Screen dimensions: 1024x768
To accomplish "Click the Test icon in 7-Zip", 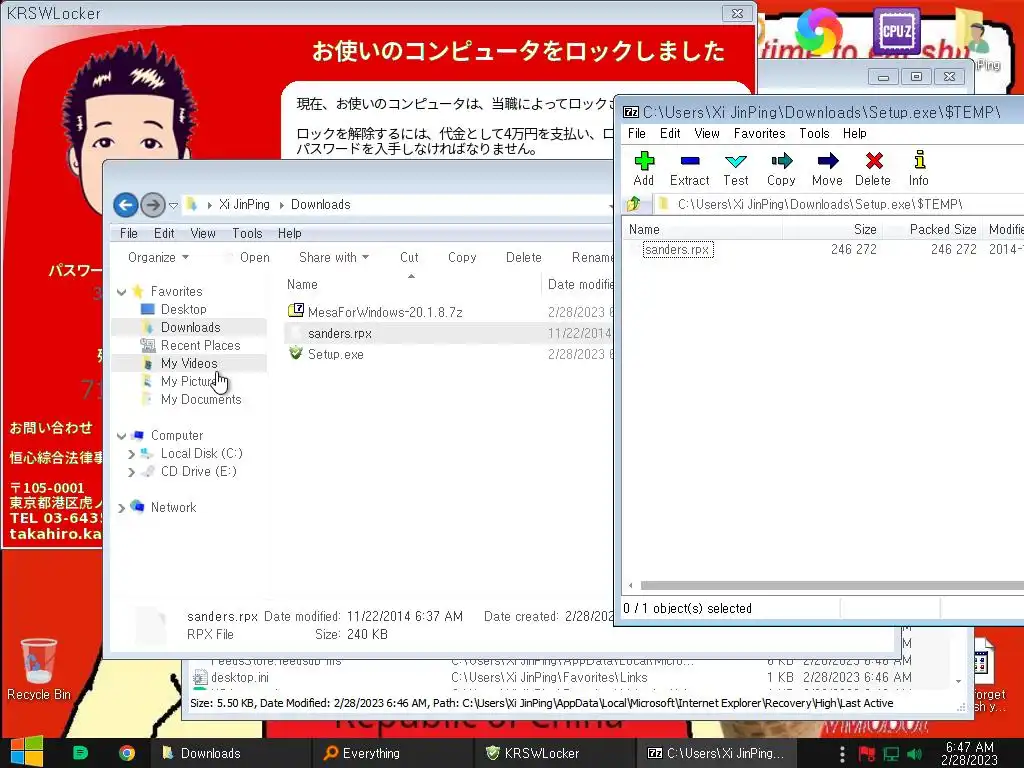I will (x=735, y=161).
